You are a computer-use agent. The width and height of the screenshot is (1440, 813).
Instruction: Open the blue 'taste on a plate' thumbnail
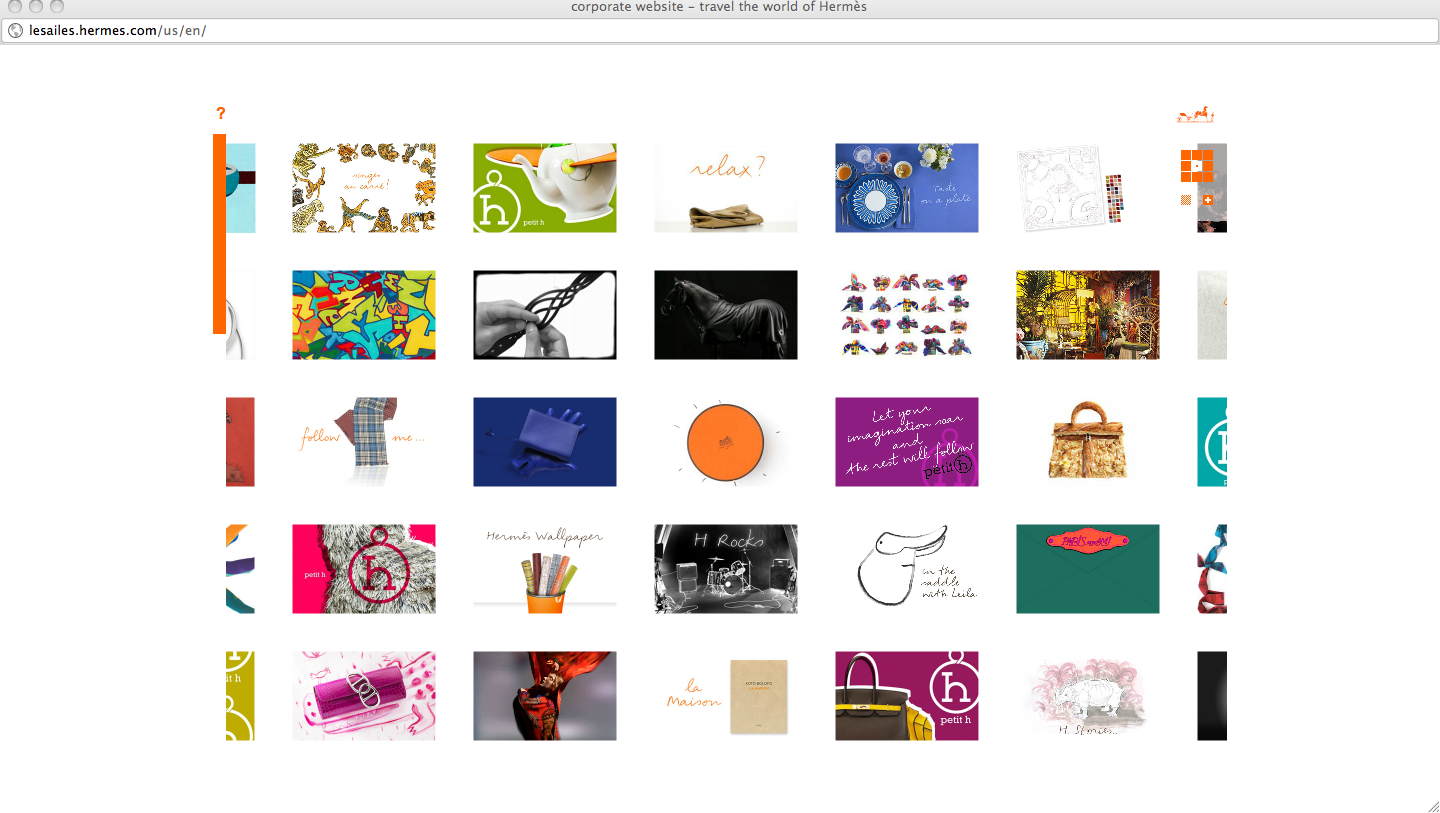(x=907, y=188)
